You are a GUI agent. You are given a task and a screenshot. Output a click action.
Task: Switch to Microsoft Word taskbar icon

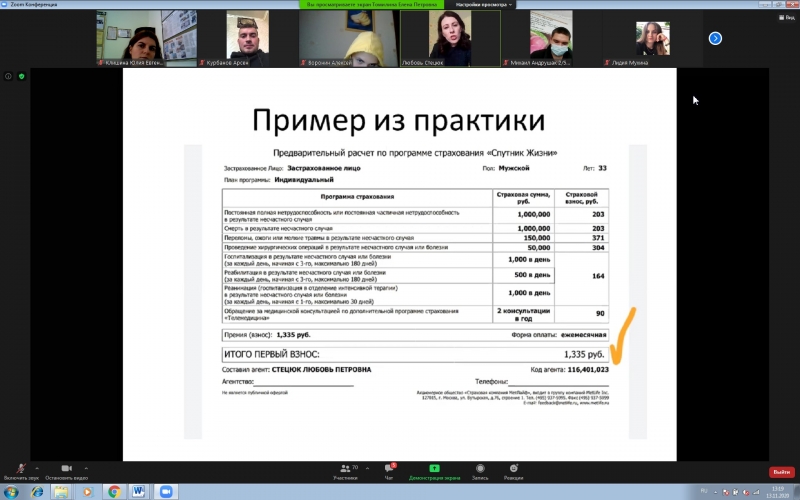pos(139,492)
